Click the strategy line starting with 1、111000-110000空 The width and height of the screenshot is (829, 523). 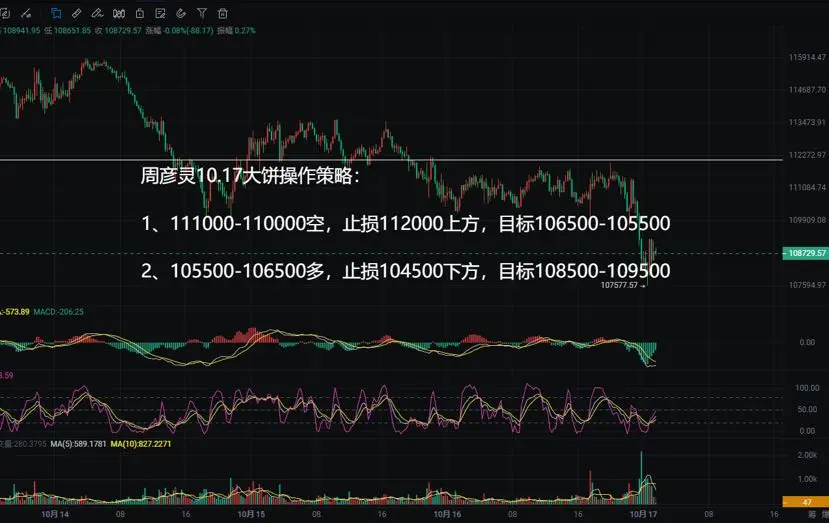(406, 224)
